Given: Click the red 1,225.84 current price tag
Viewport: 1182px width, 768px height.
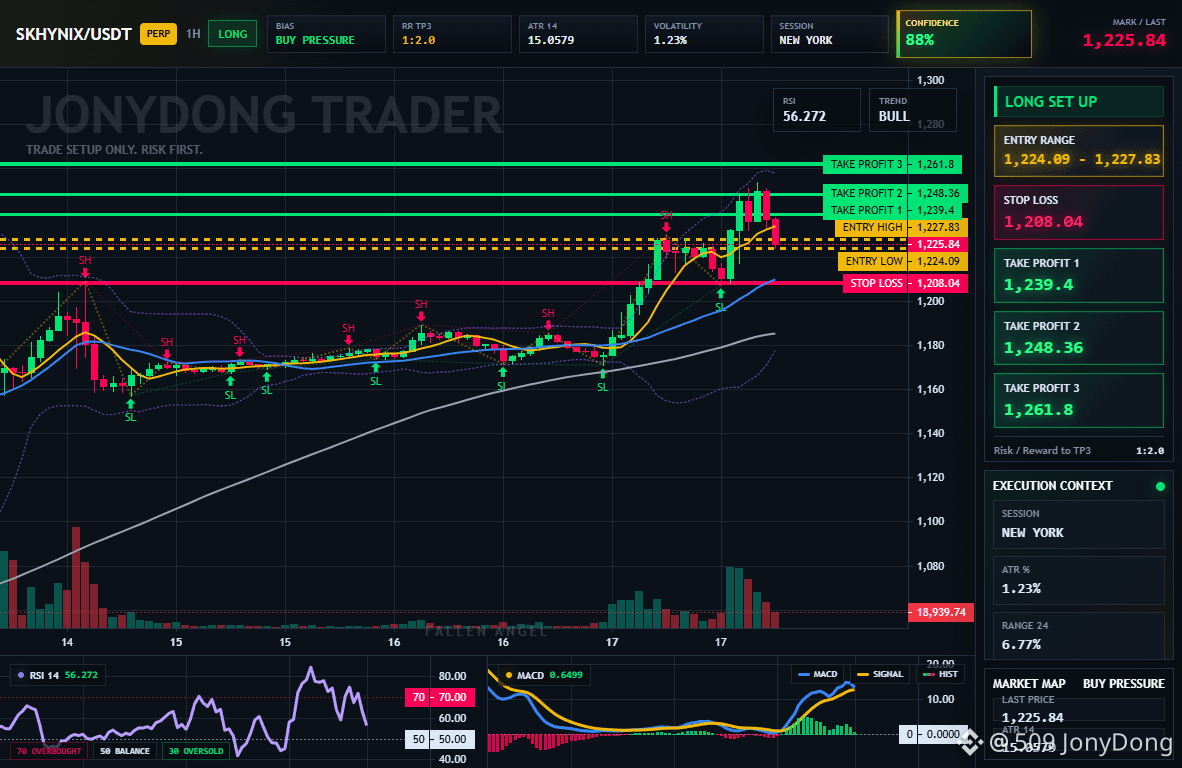Looking at the screenshot, I should pyautogui.click(x=938, y=244).
